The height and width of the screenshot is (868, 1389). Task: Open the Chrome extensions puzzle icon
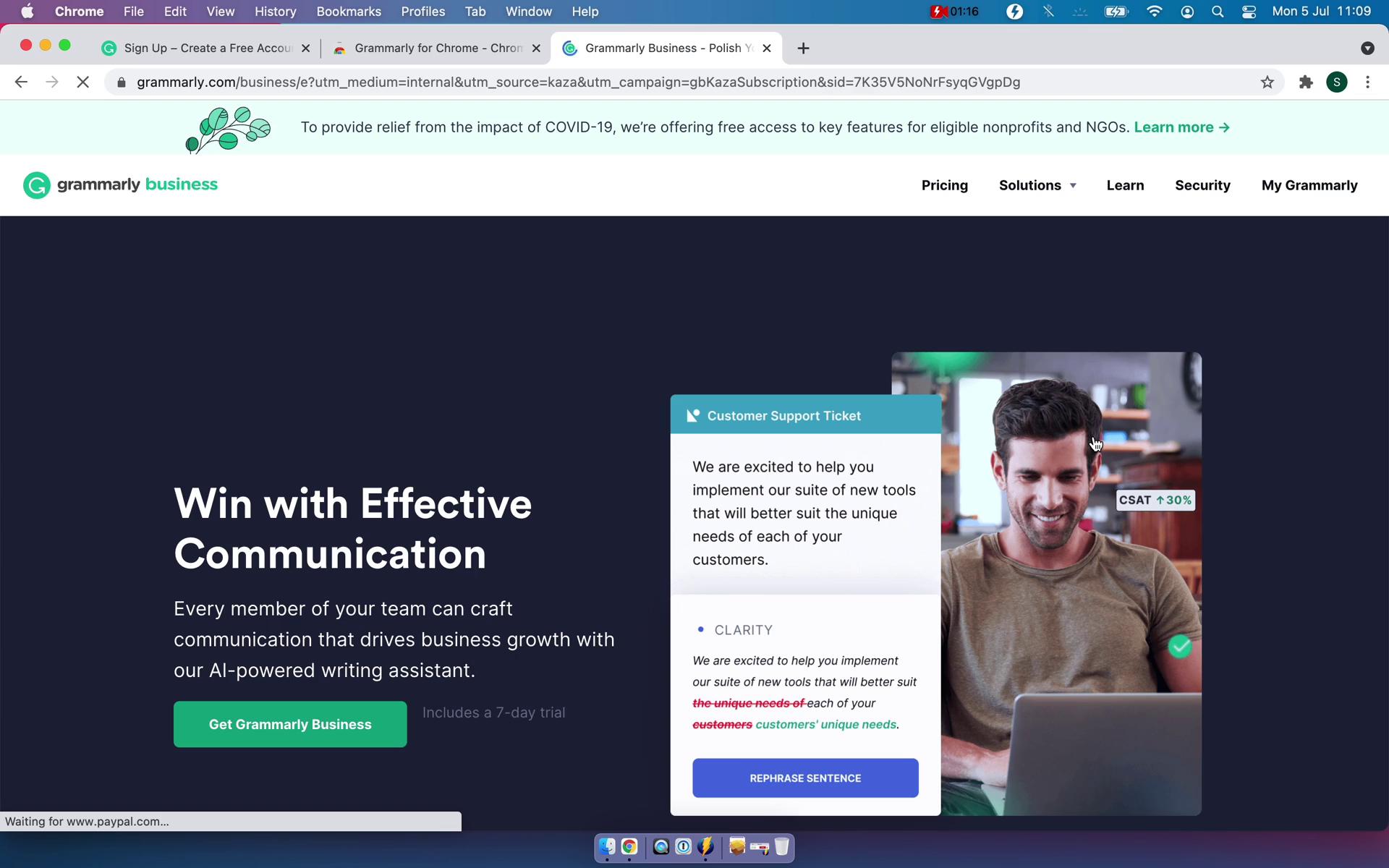(x=1306, y=82)
